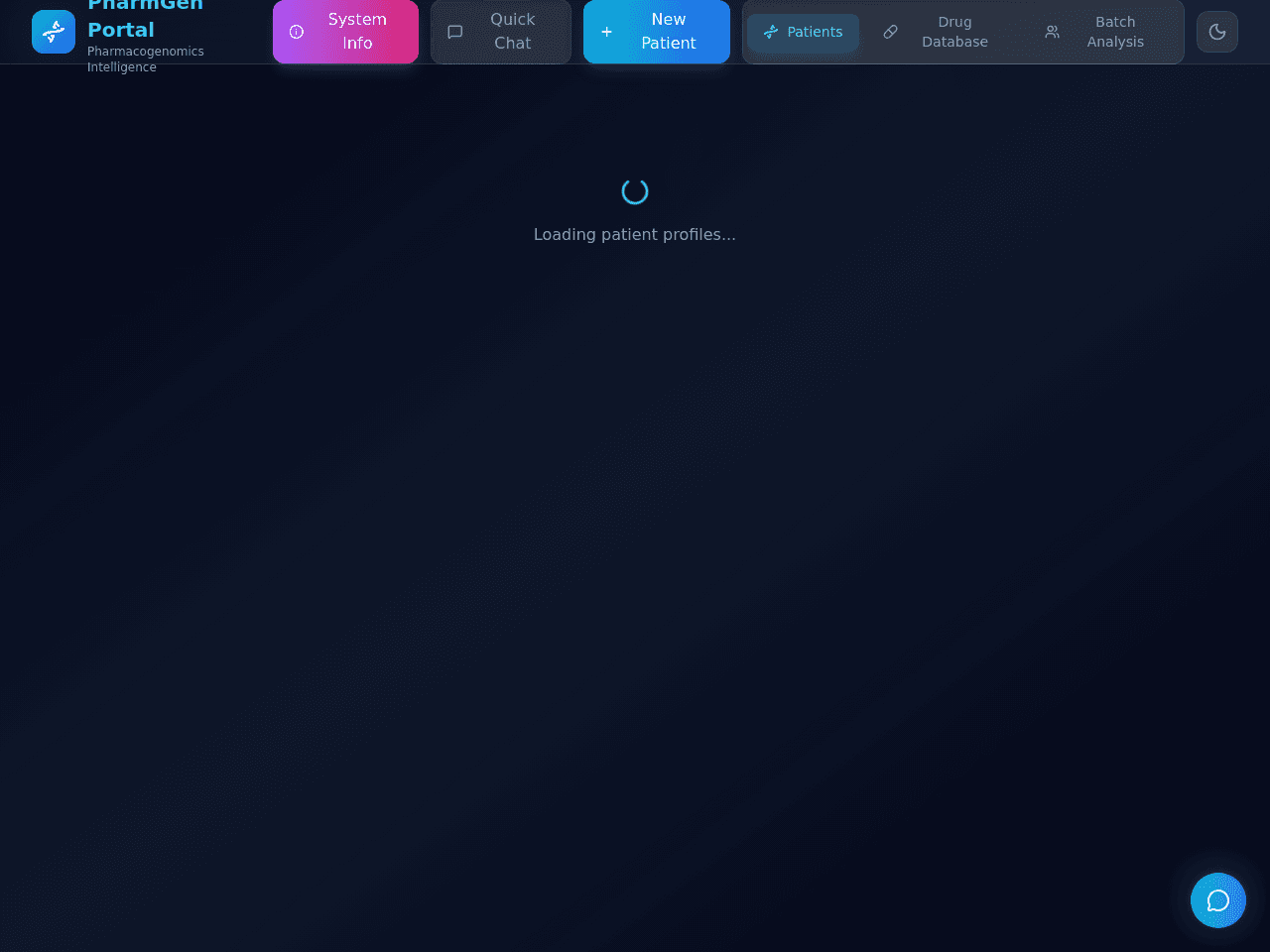
Task: Open Quick Chat
Action: 501,32
